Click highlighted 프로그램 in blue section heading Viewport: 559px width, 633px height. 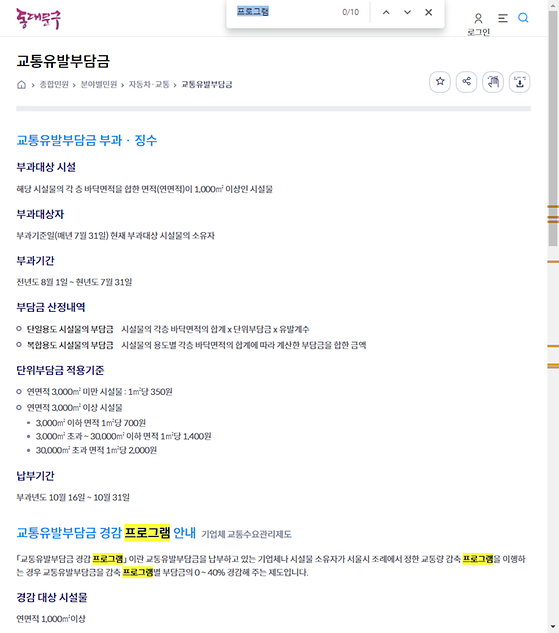tap(147, 532)
